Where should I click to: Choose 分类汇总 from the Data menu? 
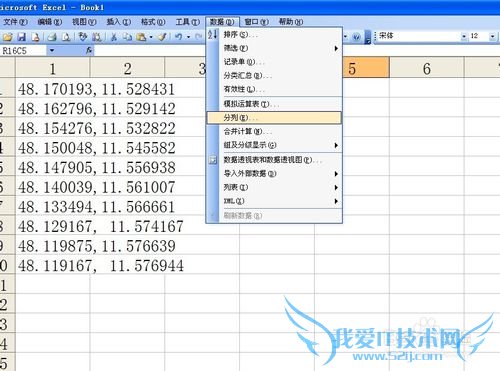point(274,76)
